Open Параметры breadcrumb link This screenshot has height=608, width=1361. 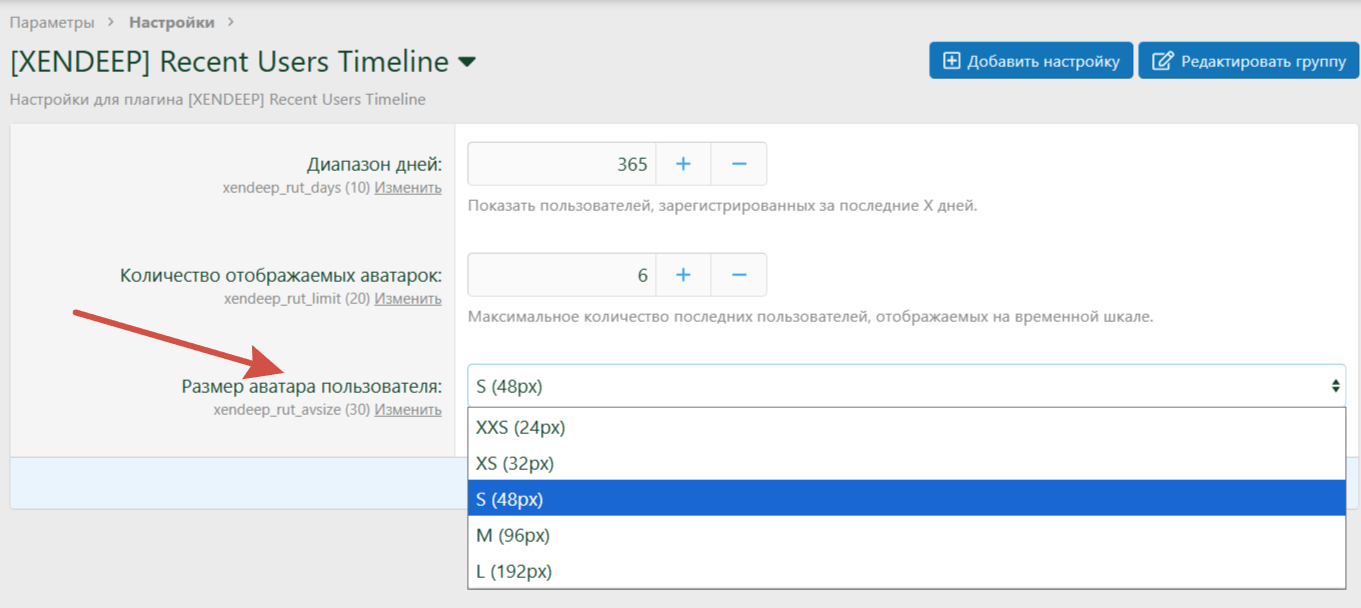52,21
